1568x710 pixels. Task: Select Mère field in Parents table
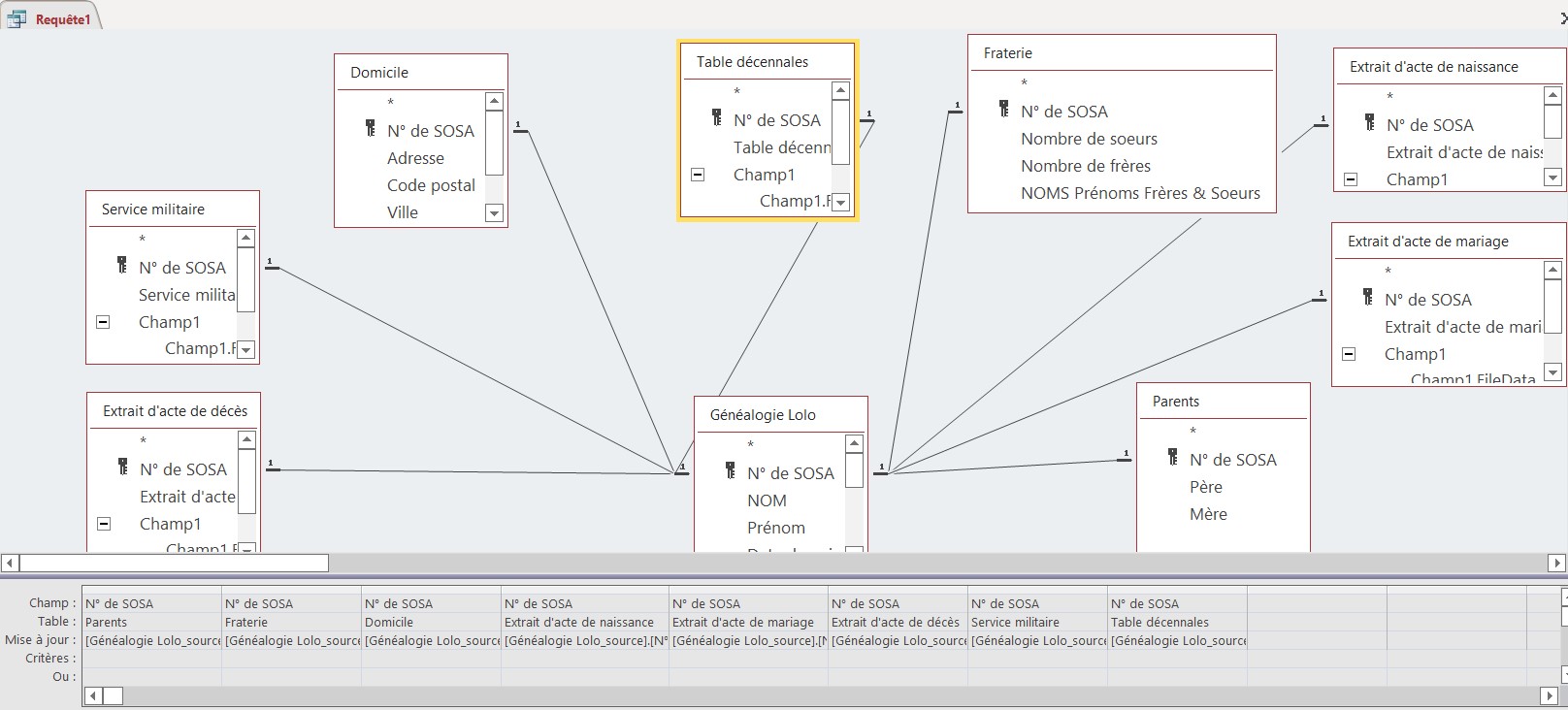(1208, 514)
